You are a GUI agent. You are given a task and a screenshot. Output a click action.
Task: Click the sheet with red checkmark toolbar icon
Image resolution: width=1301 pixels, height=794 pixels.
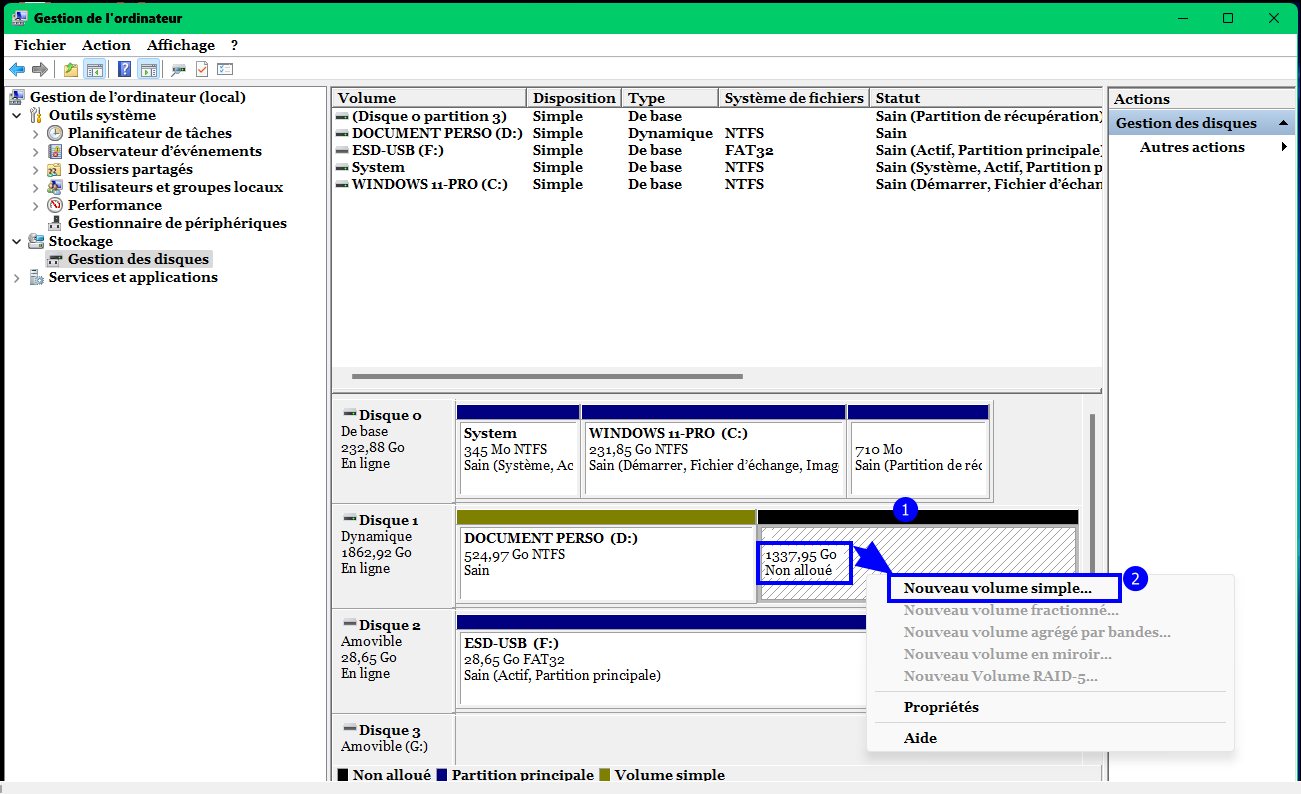(202, 69)
